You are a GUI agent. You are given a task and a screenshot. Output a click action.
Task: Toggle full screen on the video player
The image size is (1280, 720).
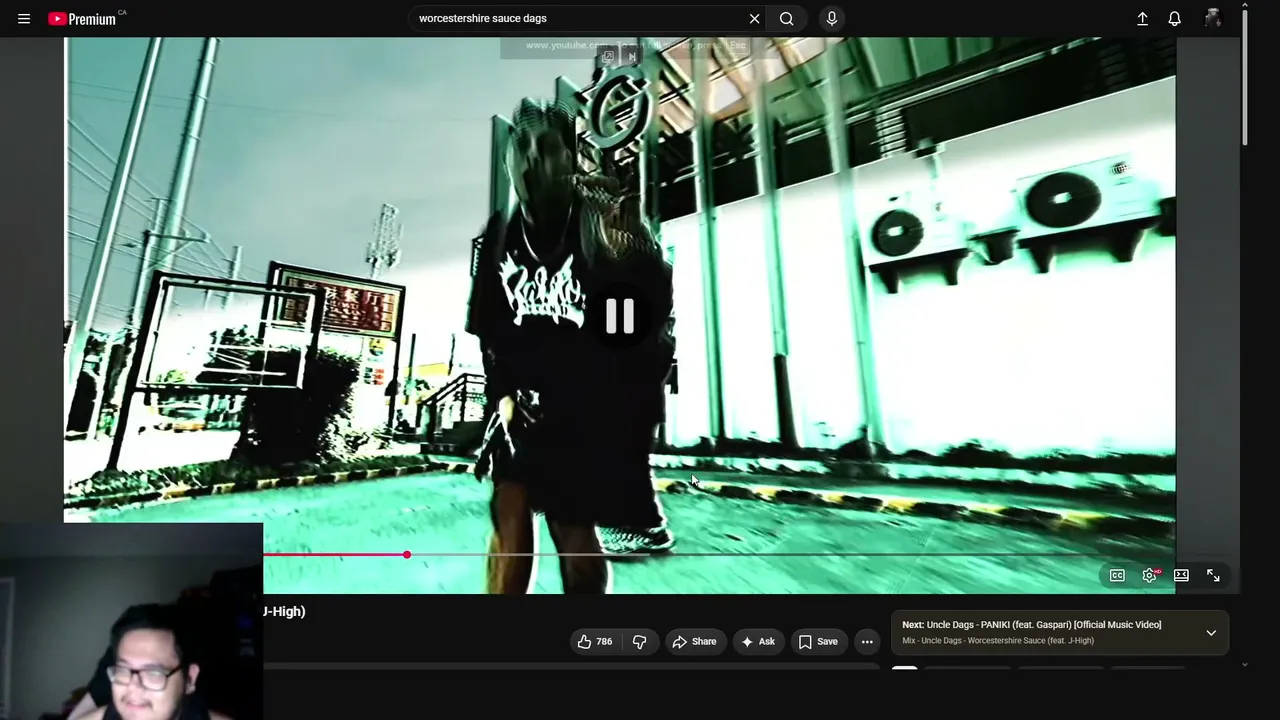click(1213, 576)
